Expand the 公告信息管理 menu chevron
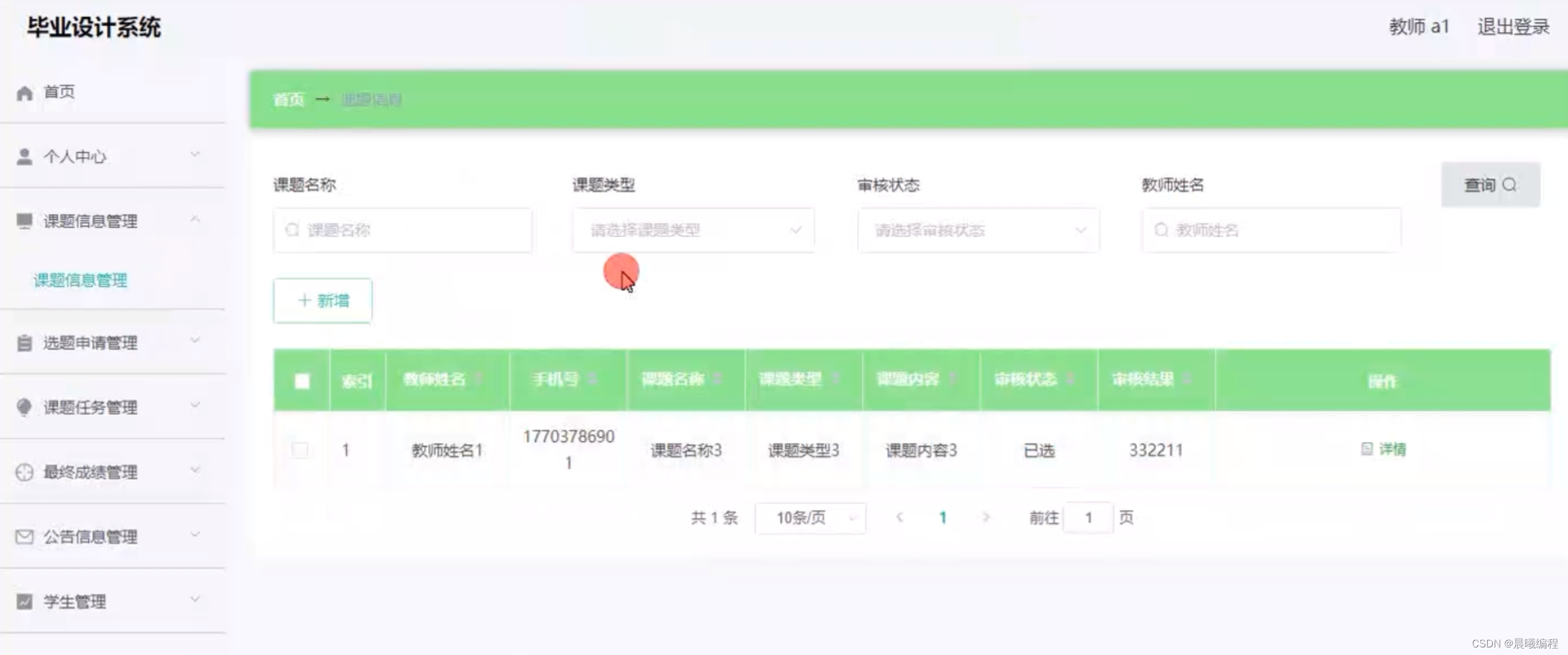1568x655 pixels. [195, 534]
